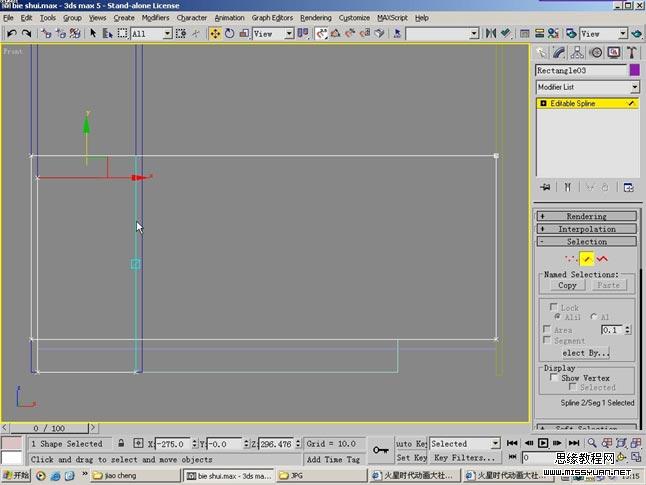
Task: Click the X coordinate field
Action: click(x=173, y=444)
